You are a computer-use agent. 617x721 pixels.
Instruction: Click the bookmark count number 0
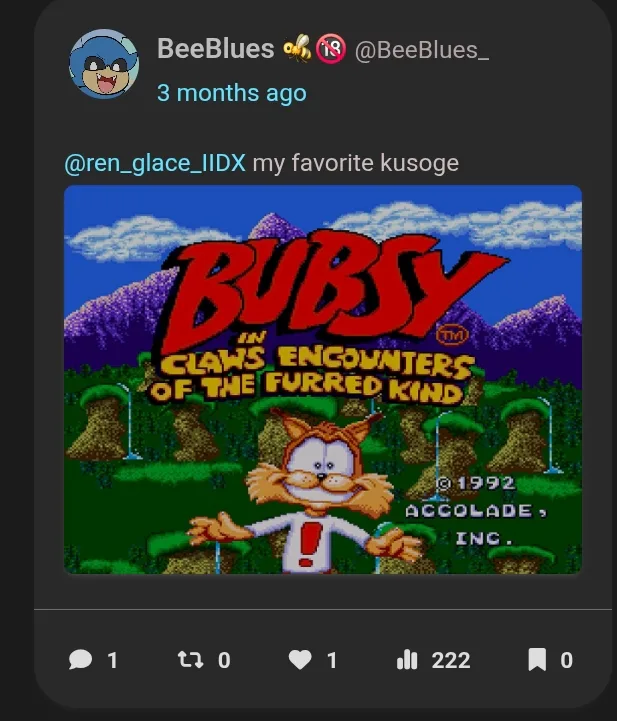[x=566, y=660]
